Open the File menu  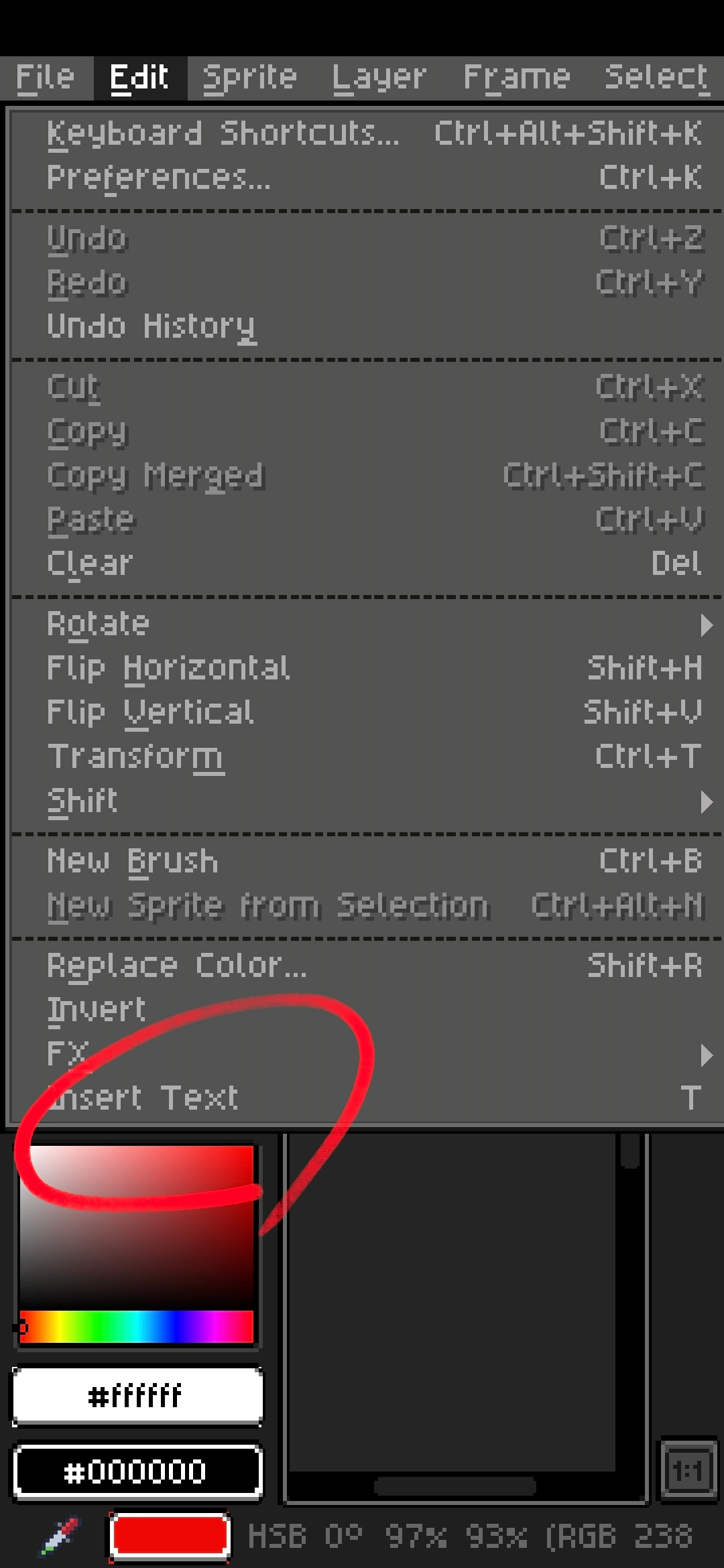coord(45,78)
